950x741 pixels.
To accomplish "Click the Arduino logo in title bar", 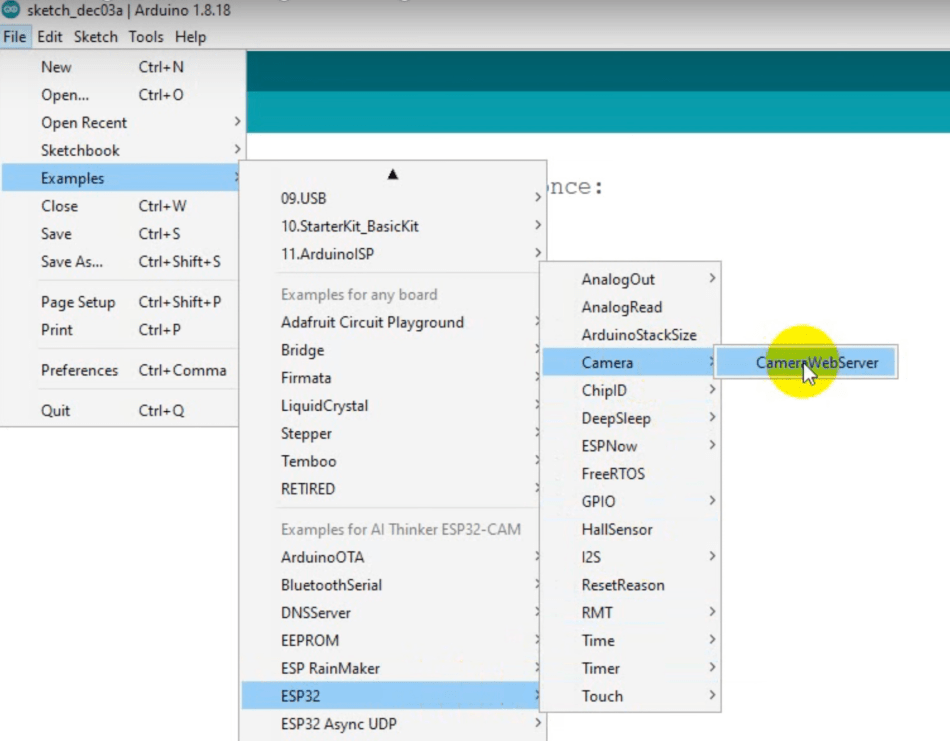I will 10,9.
